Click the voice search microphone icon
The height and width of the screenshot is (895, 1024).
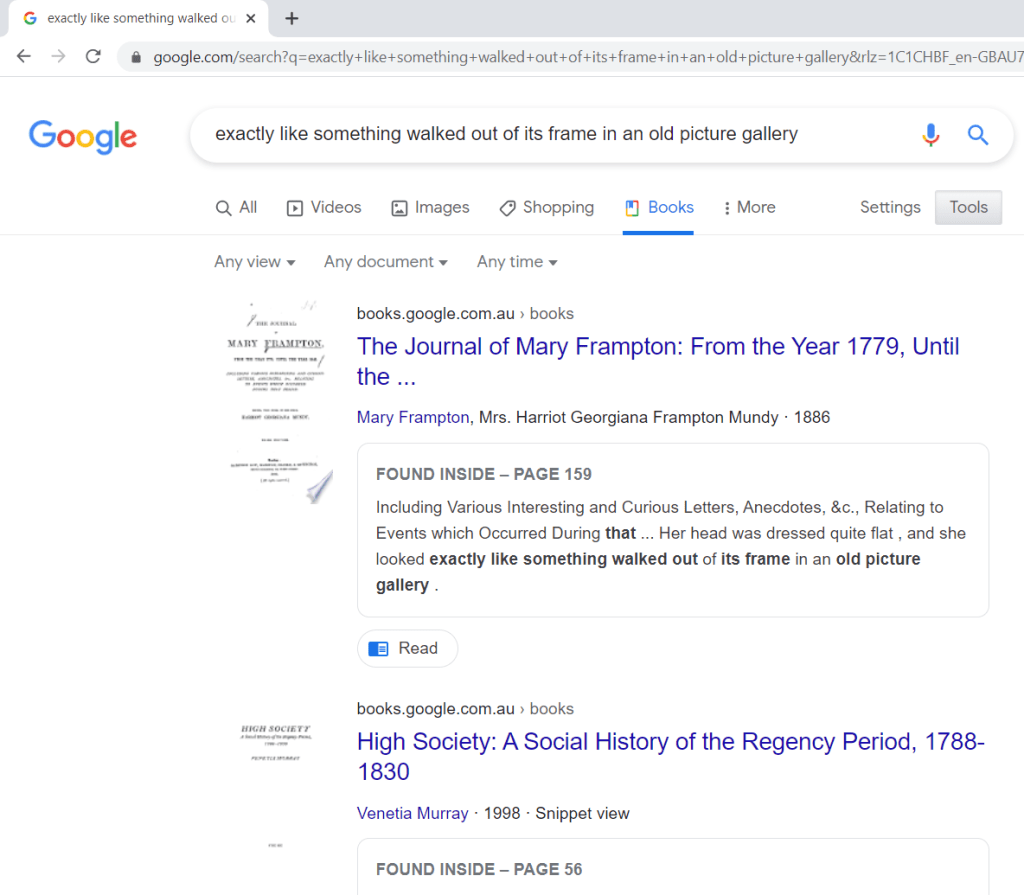pyautogui.click(x=930, y=135)
